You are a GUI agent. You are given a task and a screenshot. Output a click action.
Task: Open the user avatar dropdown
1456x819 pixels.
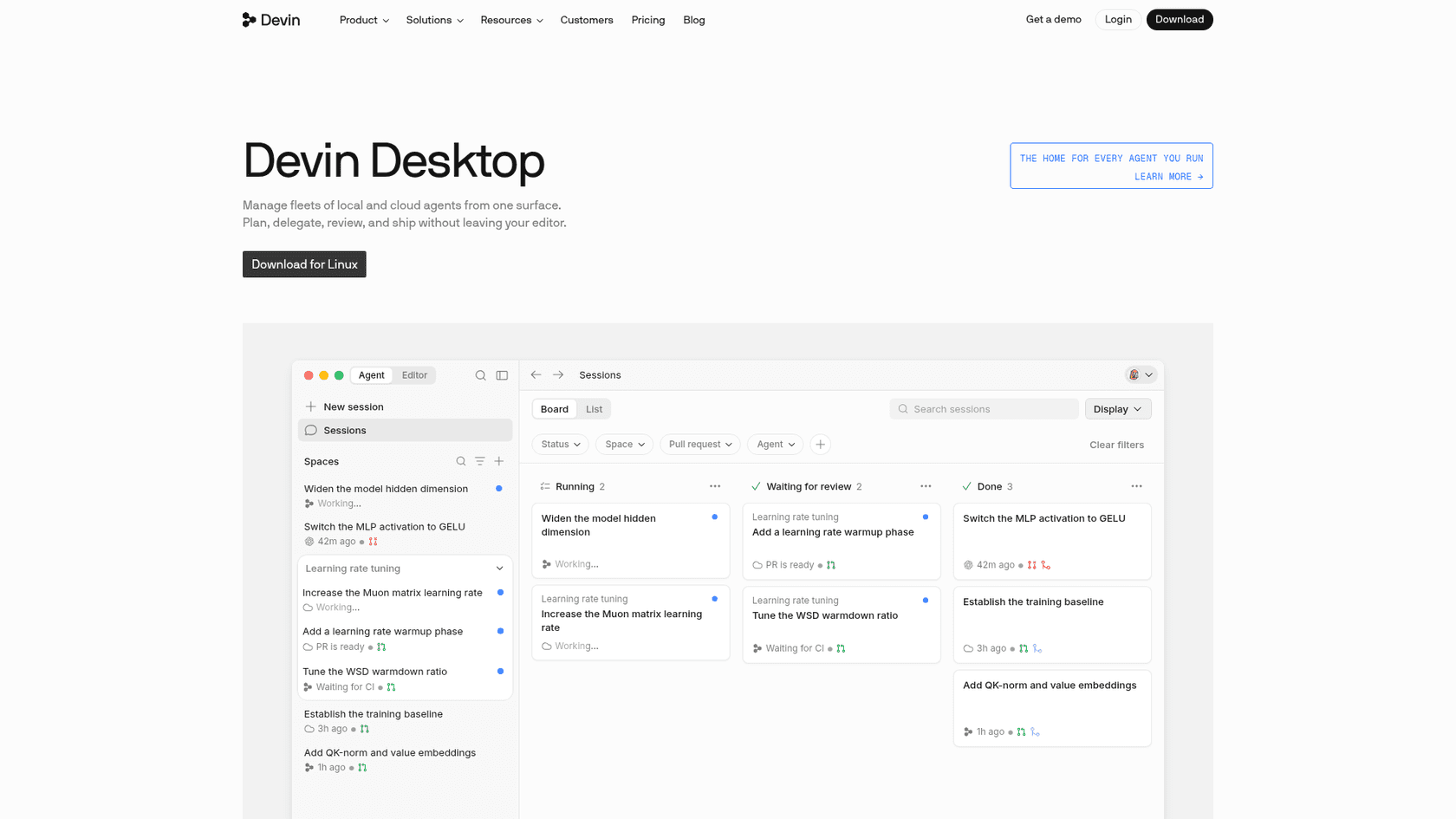[1141, 375]
